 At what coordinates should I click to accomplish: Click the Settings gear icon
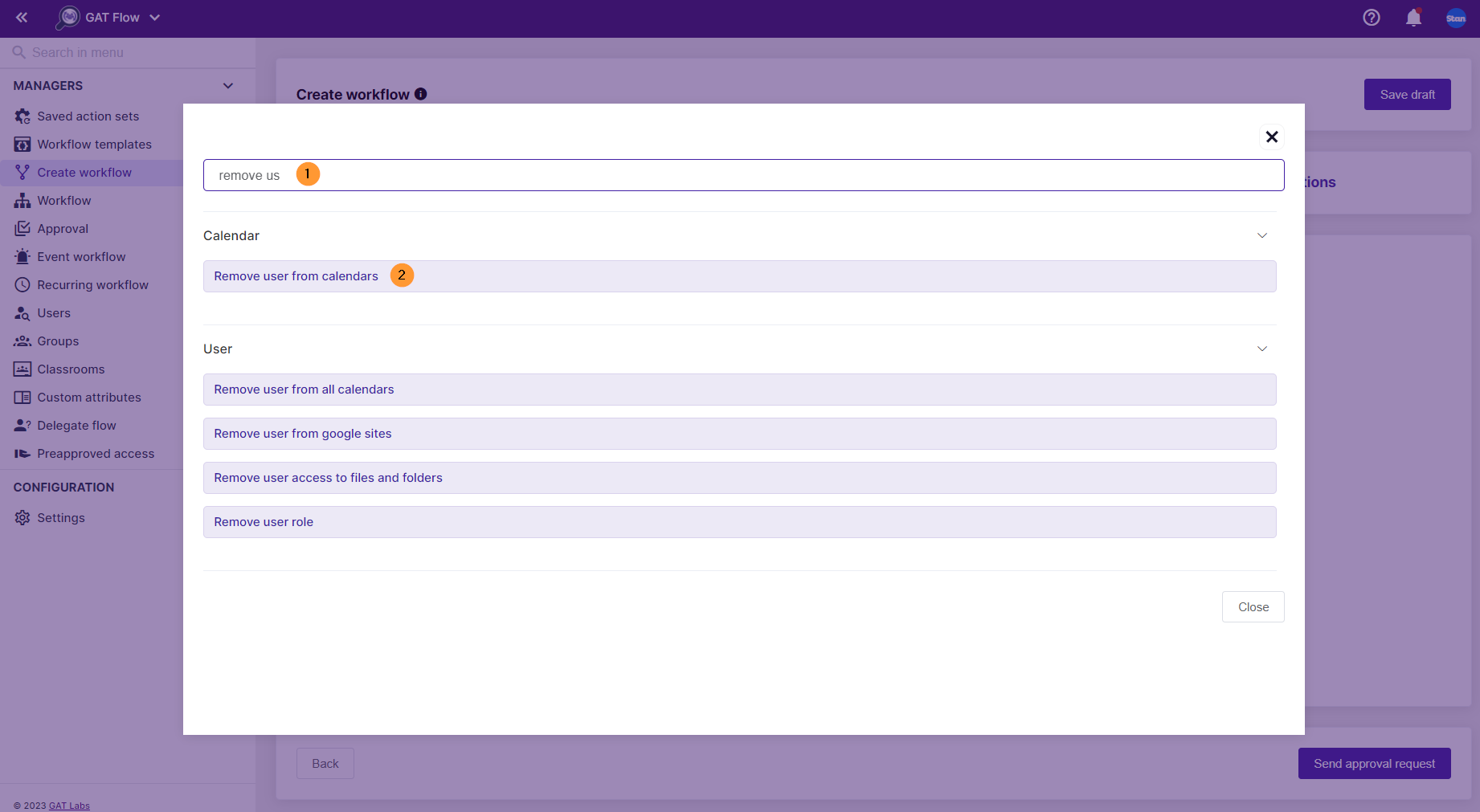pyautogui.click(x=22, y=518)
